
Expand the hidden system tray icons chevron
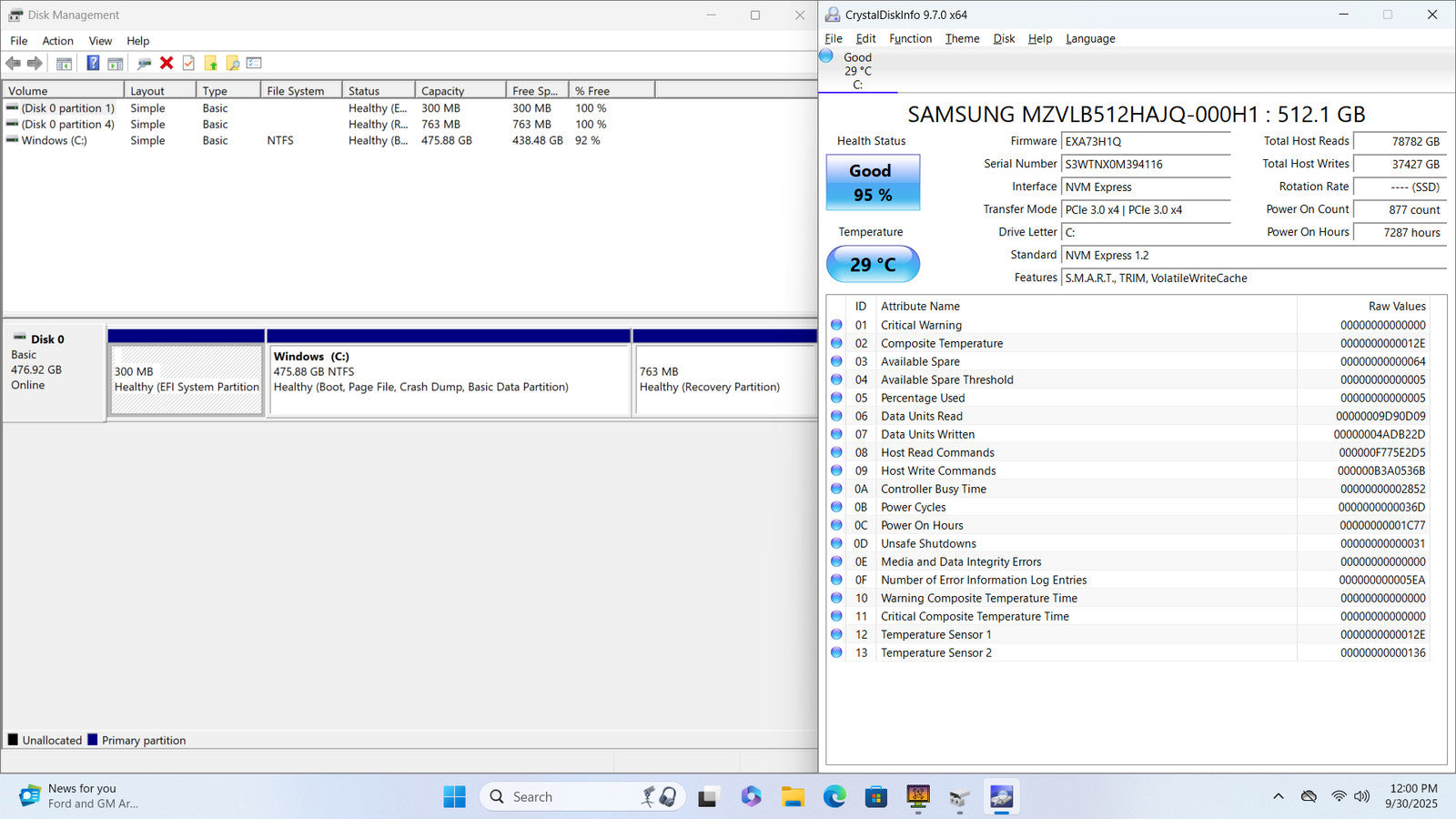point(1279,796)
